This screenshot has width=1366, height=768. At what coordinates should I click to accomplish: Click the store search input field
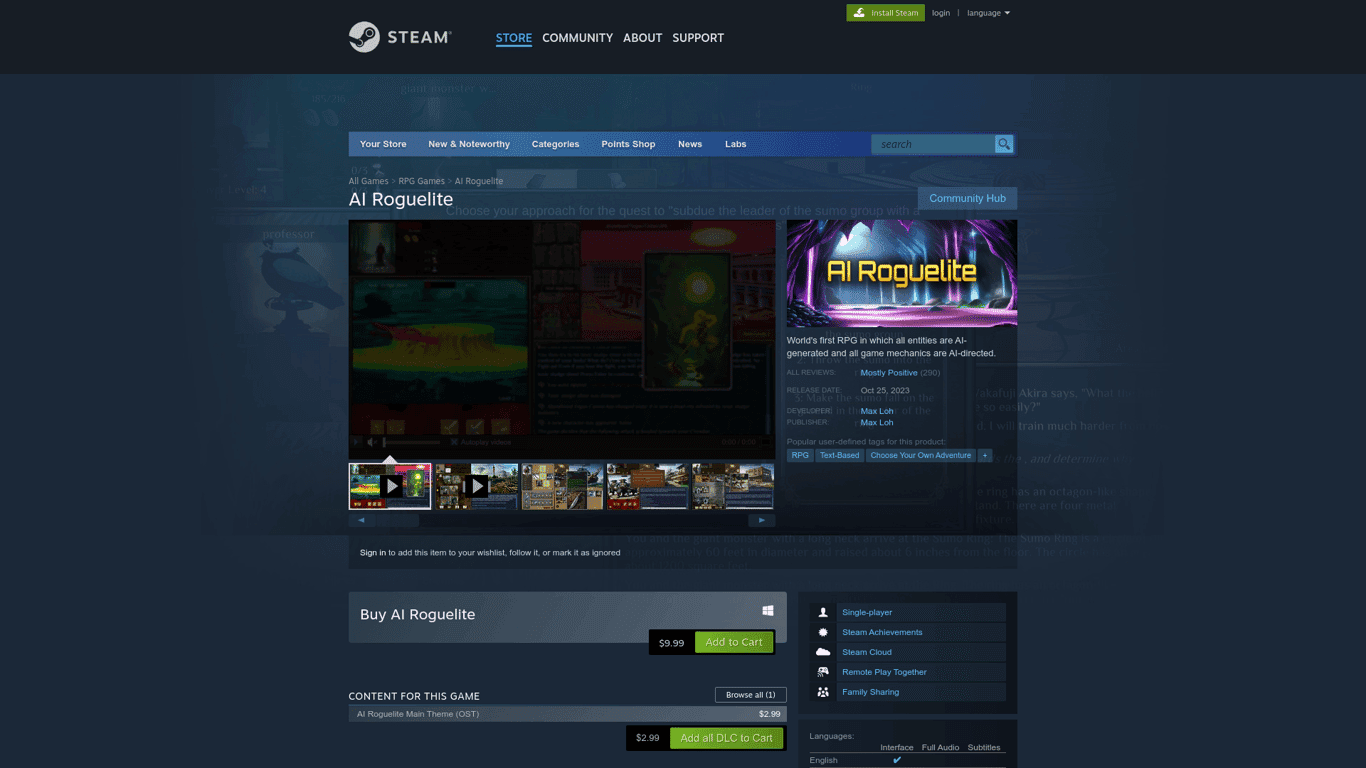(x=932, y=144)
